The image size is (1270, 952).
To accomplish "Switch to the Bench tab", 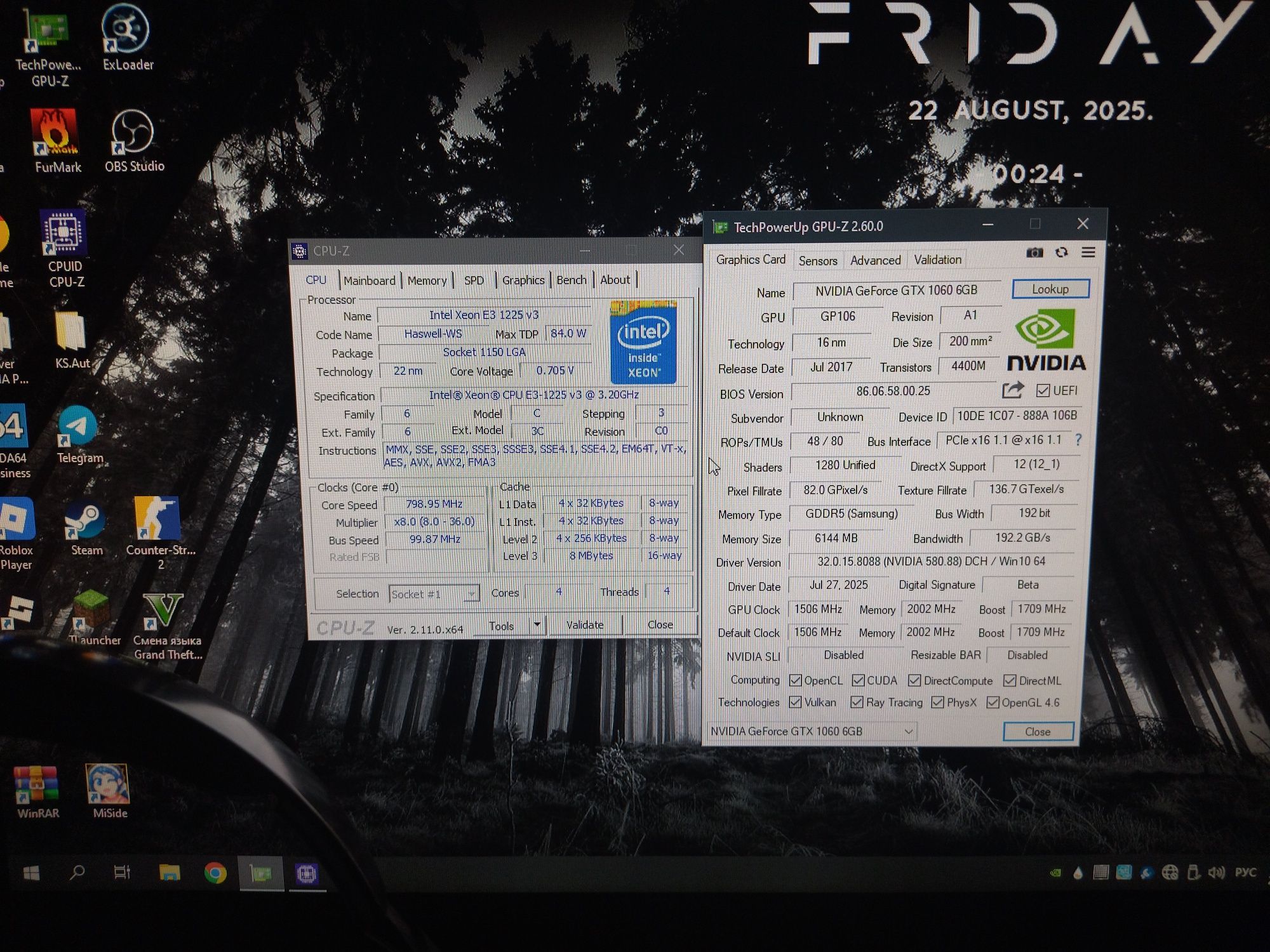I will coord(571,280).
